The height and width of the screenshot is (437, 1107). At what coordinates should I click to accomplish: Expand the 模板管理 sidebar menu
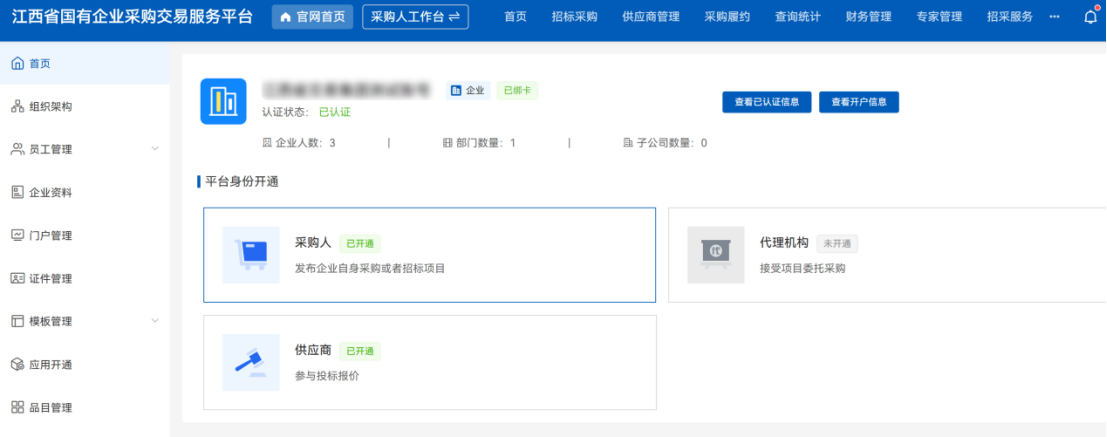(85, 321)
